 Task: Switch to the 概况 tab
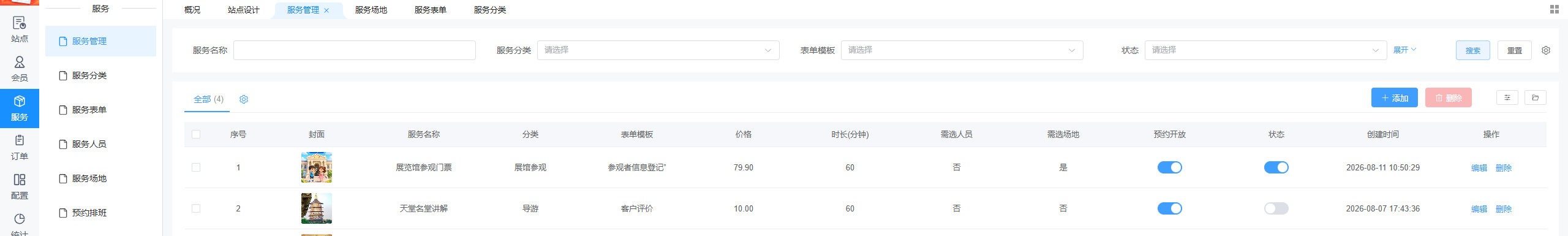[192, 10]
